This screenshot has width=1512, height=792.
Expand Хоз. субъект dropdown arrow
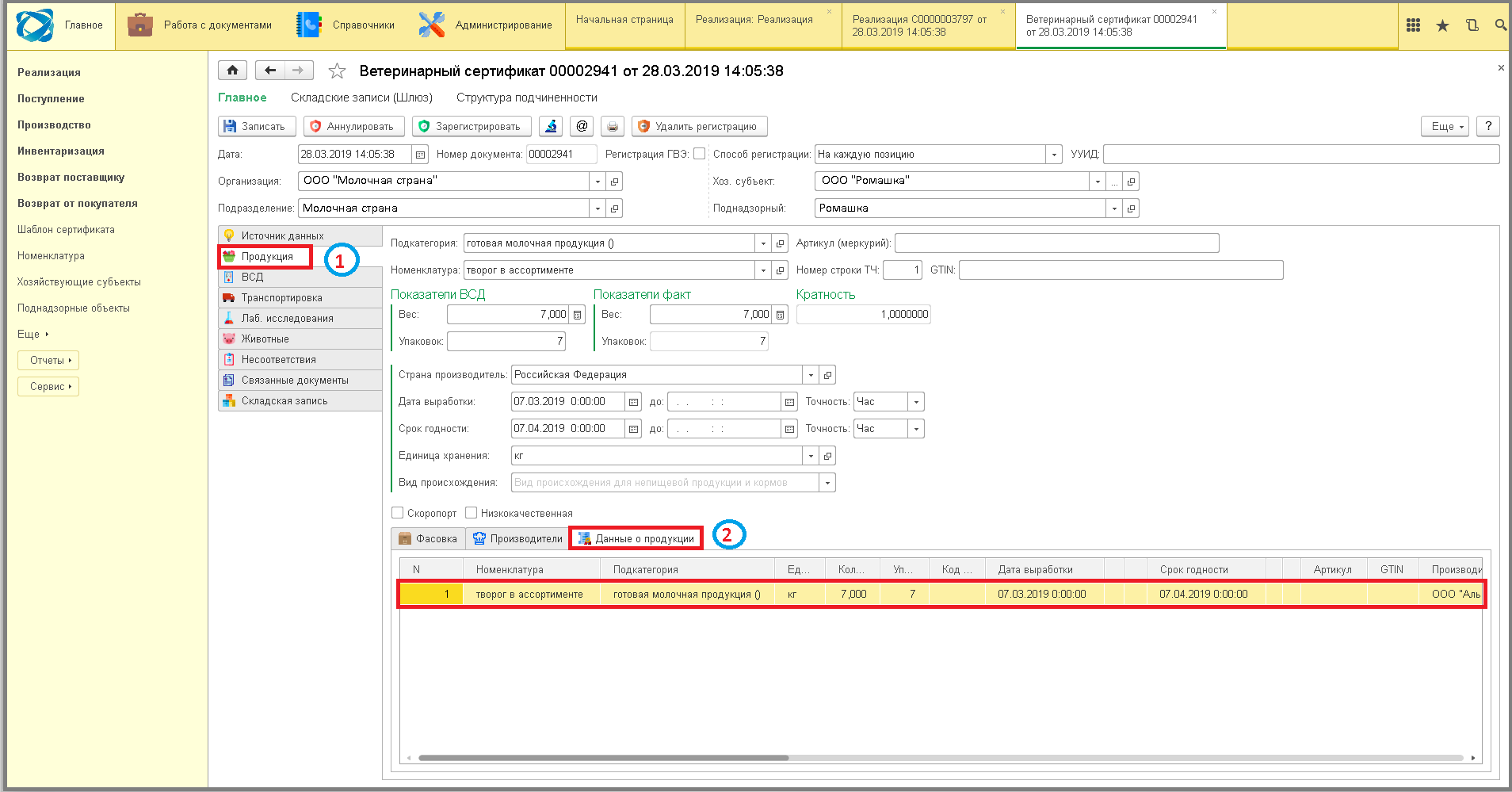[1098, 182]
